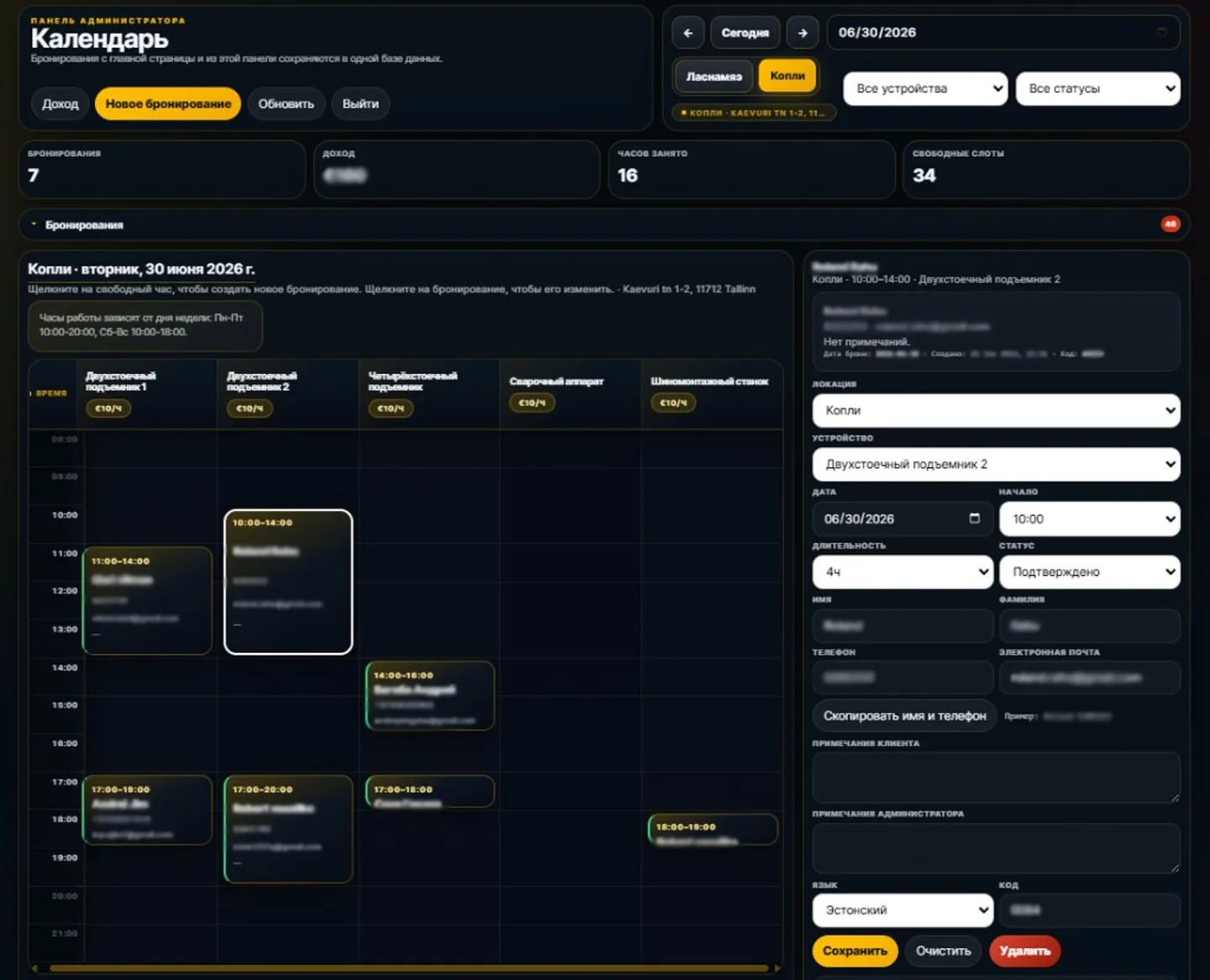Viewport: 1210px width, 980px height.
Task: Open the 17:00–18:00 booking block
Action: pyautogui.click(x=430, y=792)
